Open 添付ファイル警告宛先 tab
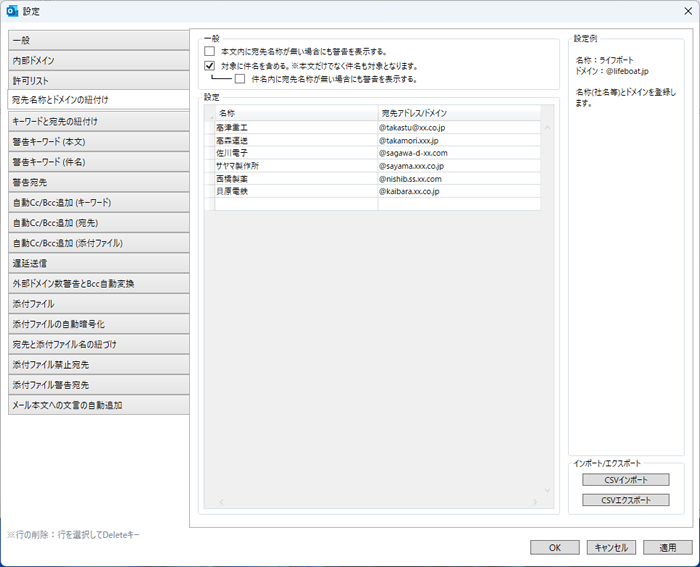700x567 pixels. (x=99, y=385)
